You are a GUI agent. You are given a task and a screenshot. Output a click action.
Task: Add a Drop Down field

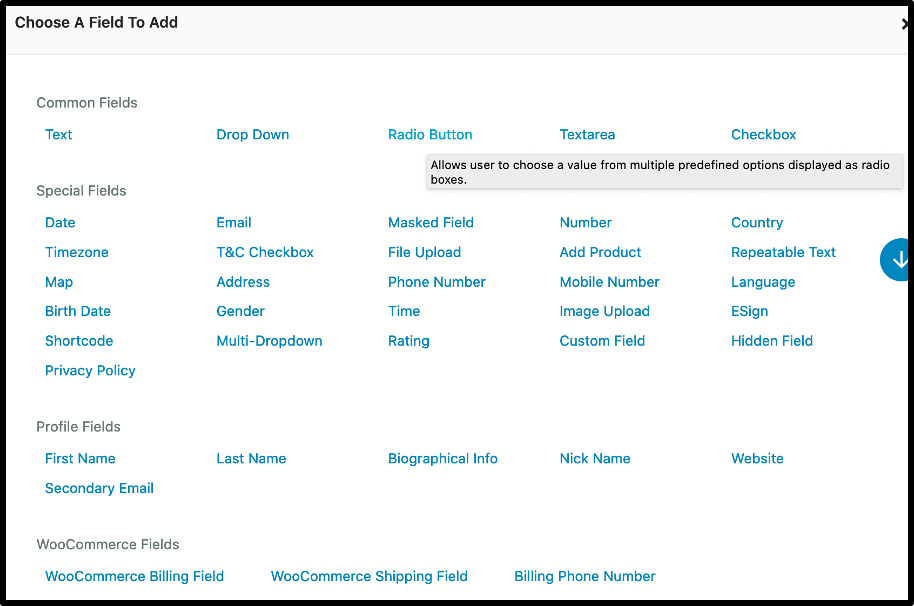(x=252, y=134)
